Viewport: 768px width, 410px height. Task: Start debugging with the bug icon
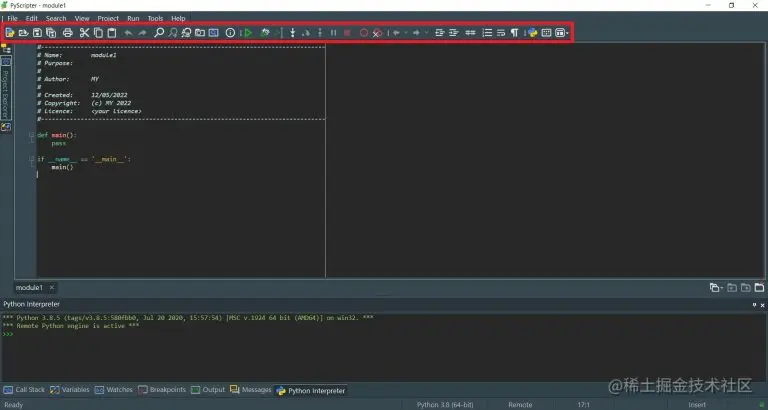(265, 33)
